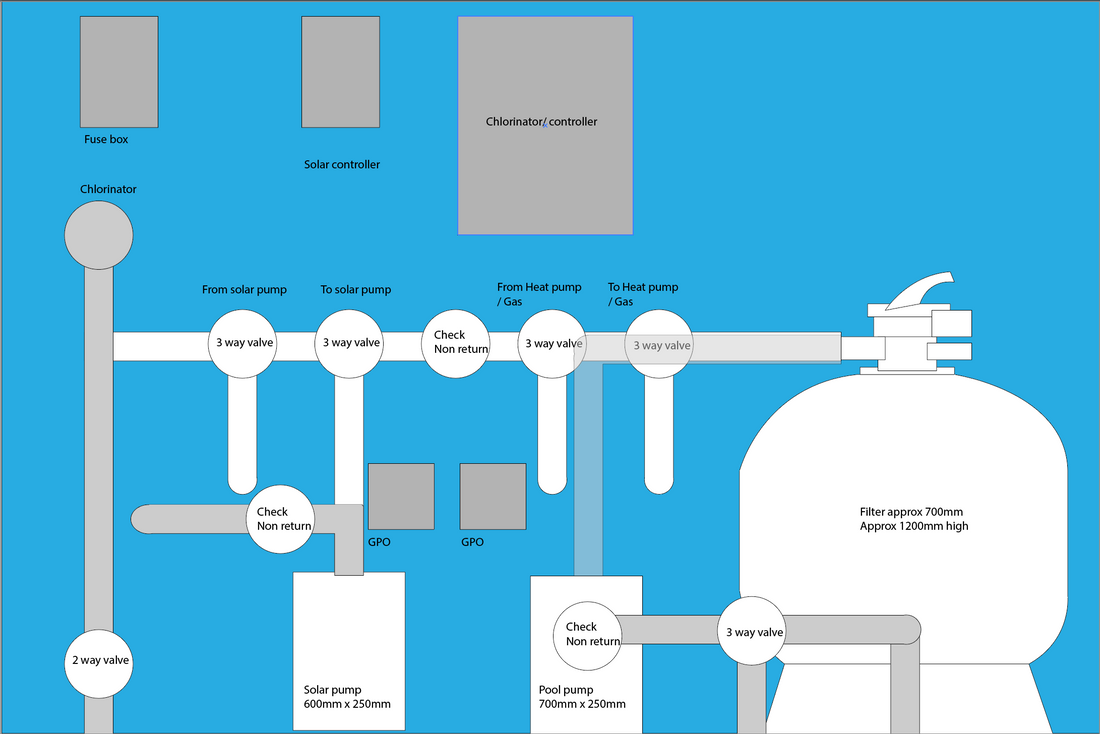
Task: Click the 'To Heat pump / Gas' text label
Action: [x=642, y=294]
